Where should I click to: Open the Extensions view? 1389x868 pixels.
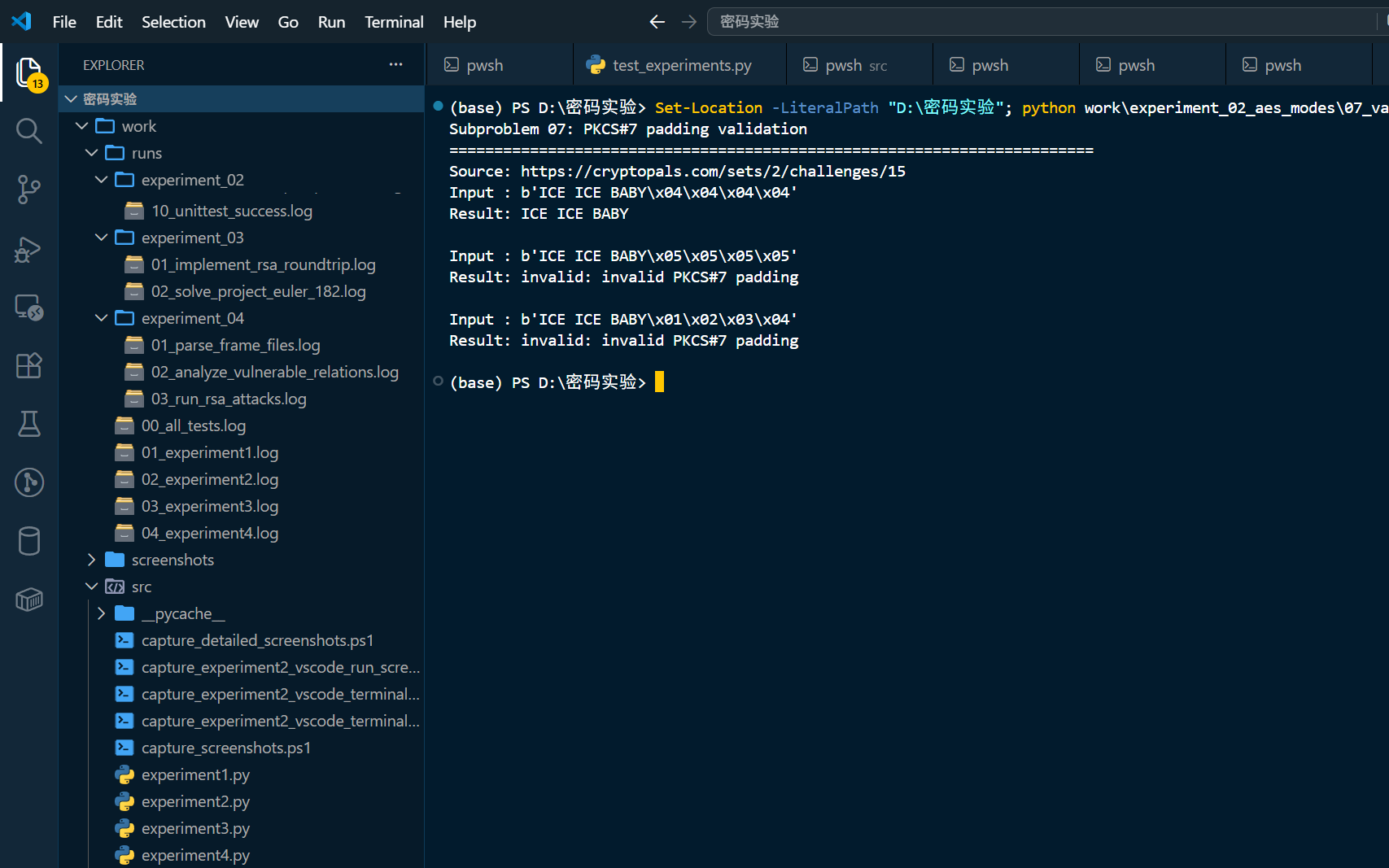29,365
